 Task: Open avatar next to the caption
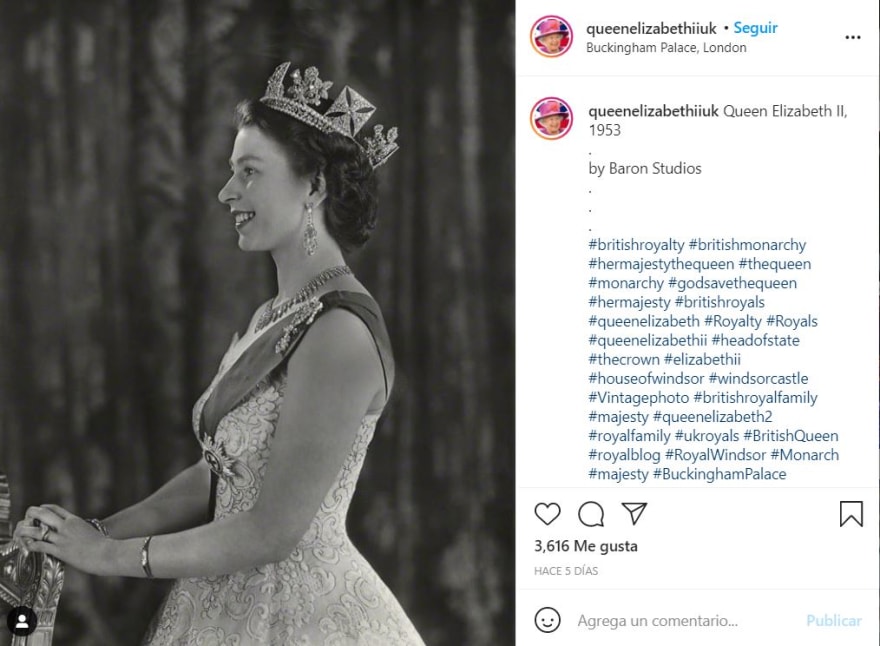[551, 118]
